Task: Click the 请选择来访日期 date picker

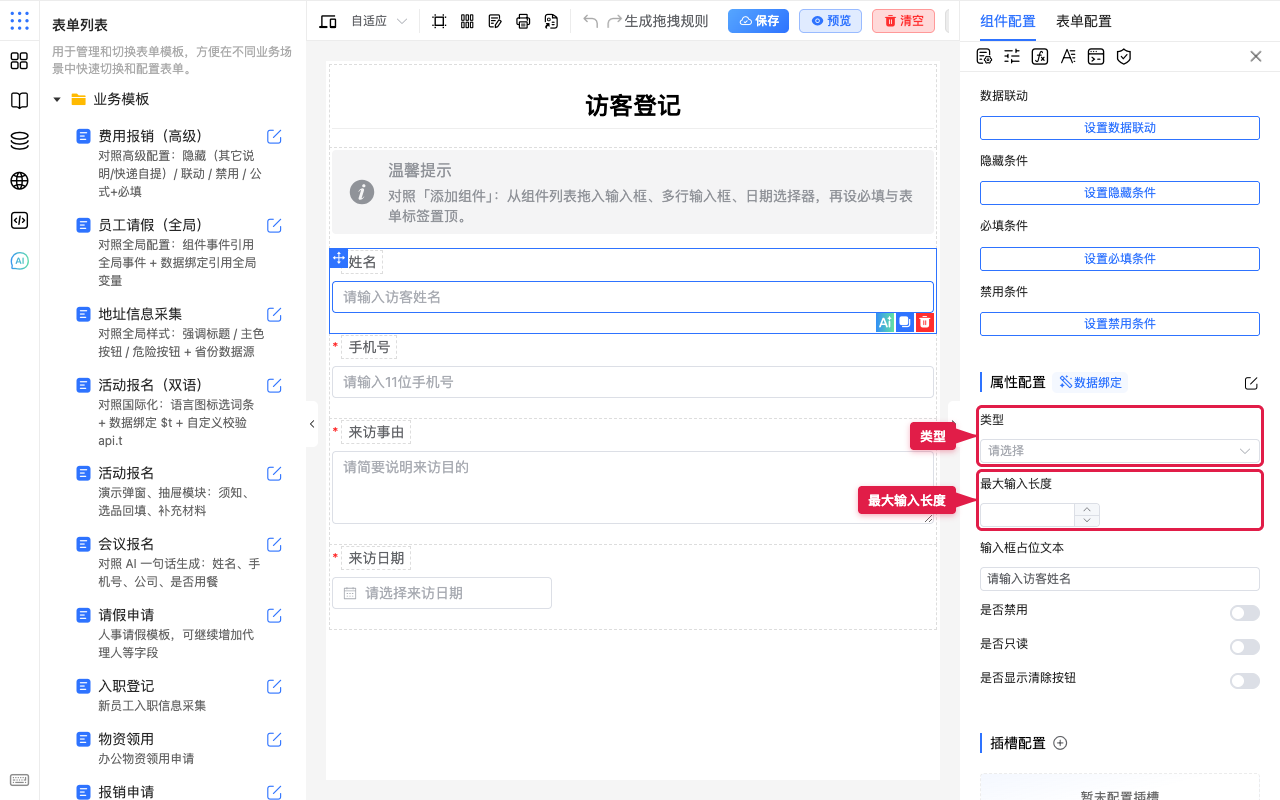Action: point(442,593)
